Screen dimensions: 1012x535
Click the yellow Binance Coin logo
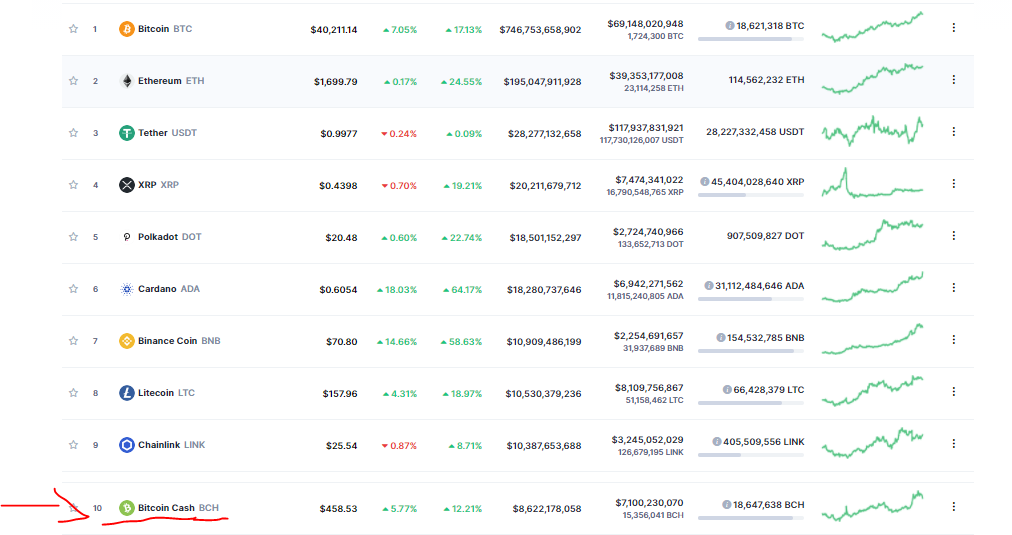(126, 341)
